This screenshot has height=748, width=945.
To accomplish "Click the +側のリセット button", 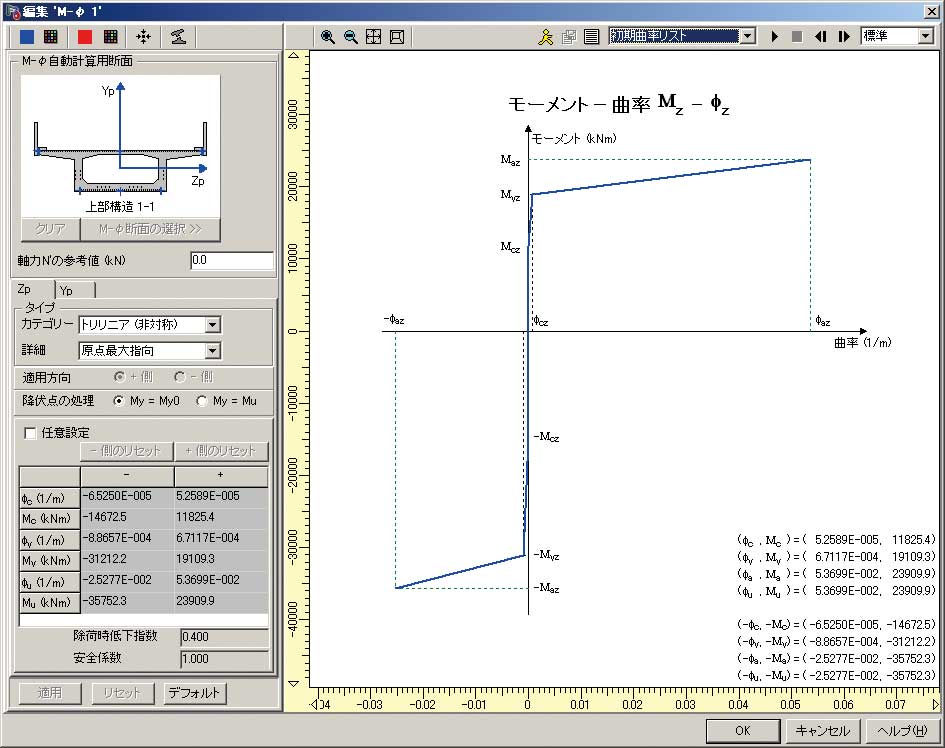I will [x=221, y=451].
